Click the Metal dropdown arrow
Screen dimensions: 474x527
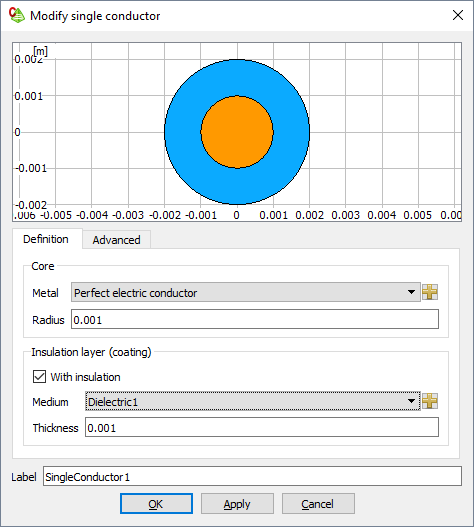point(411,292)
